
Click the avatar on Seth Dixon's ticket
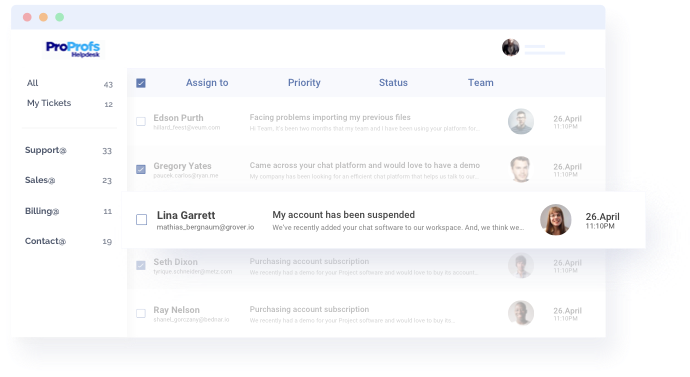click(521, 265)
